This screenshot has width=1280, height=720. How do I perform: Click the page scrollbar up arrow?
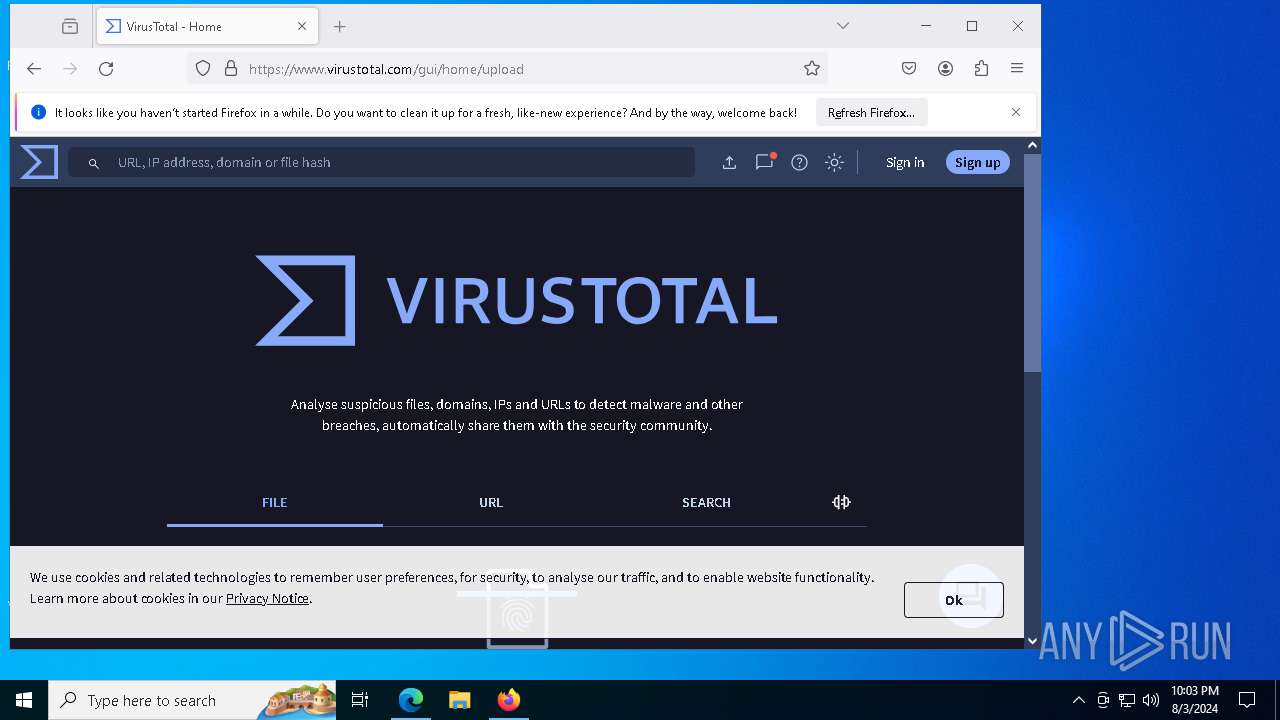tap(1032, 146)
